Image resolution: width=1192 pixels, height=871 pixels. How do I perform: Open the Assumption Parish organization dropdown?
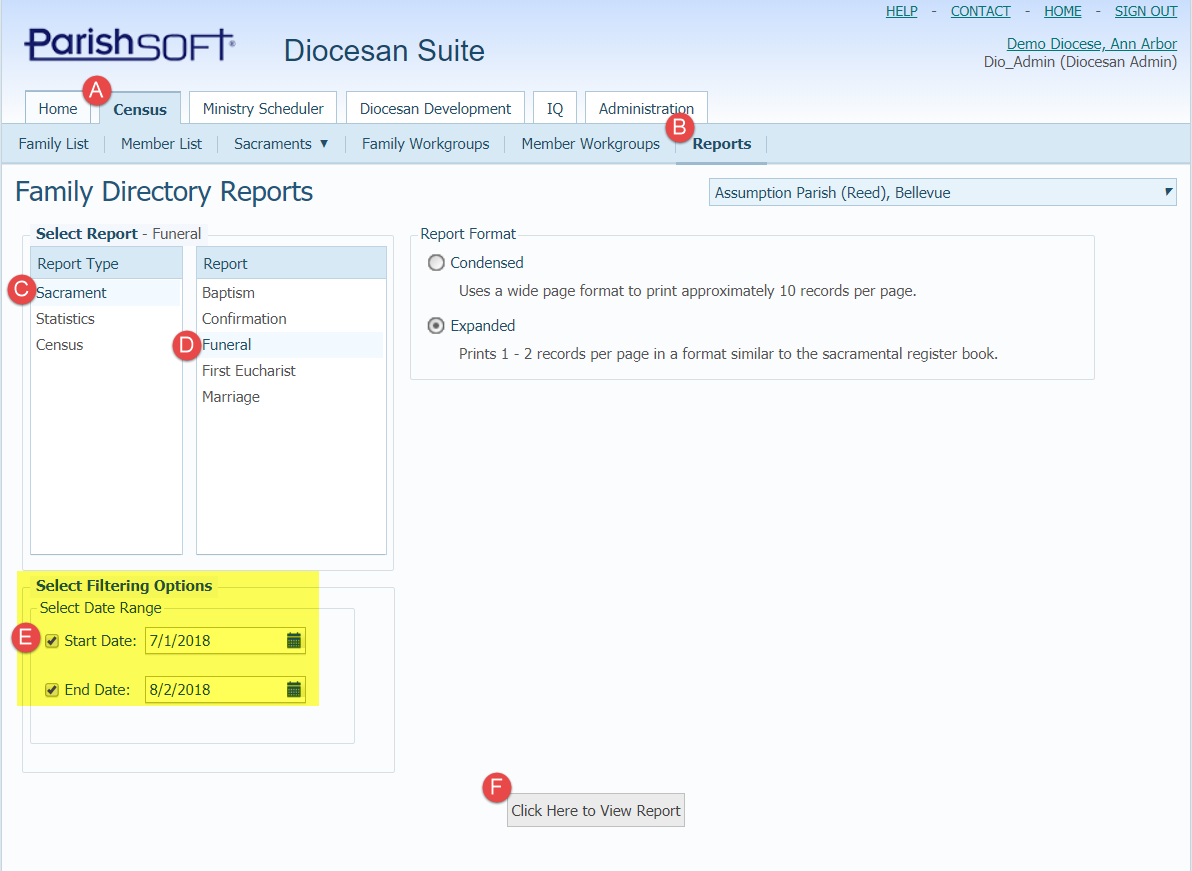(x=943, y=192)
